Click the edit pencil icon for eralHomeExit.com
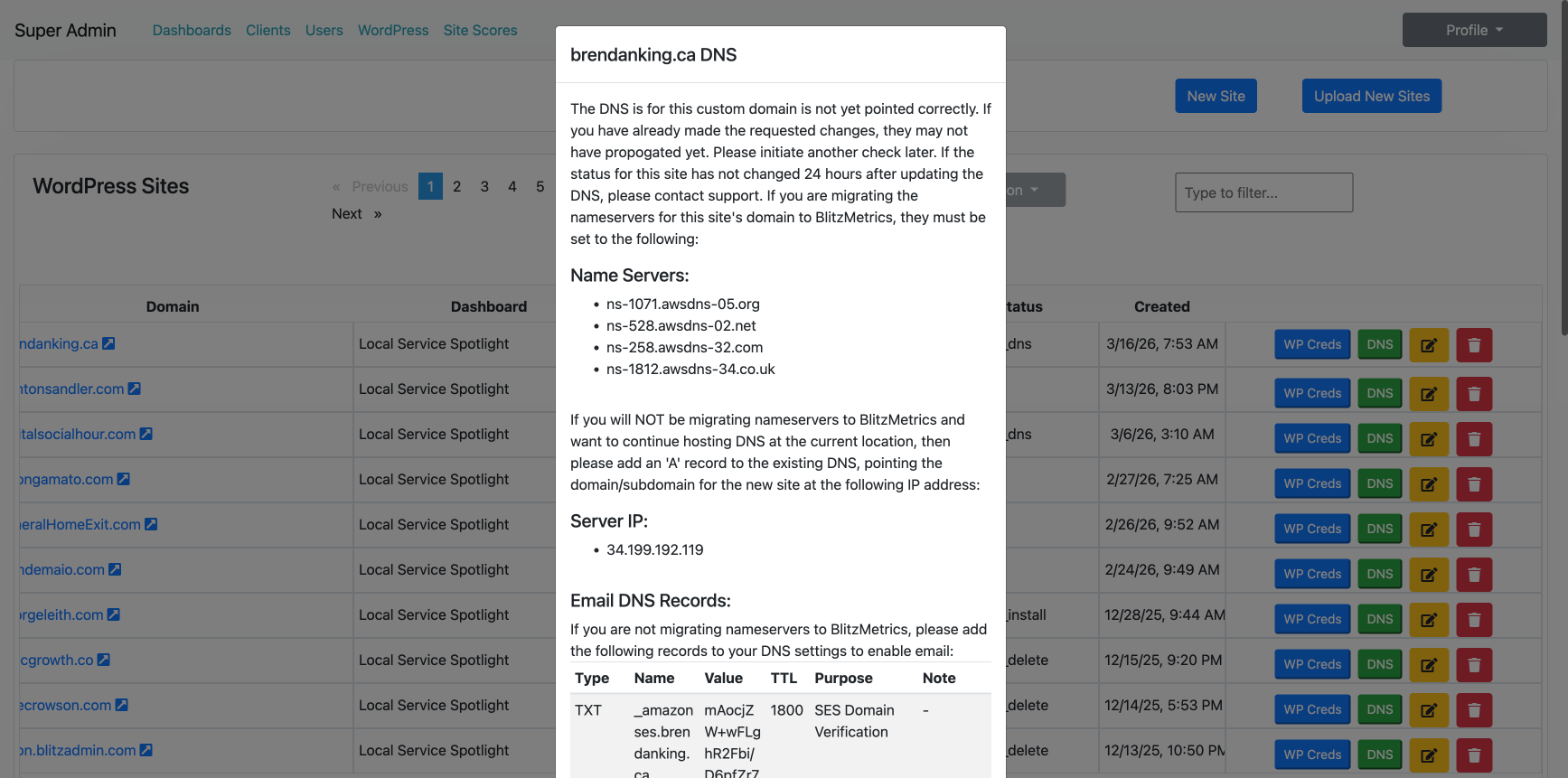This screenshot has height=778, width=1568. (1428, 528)
